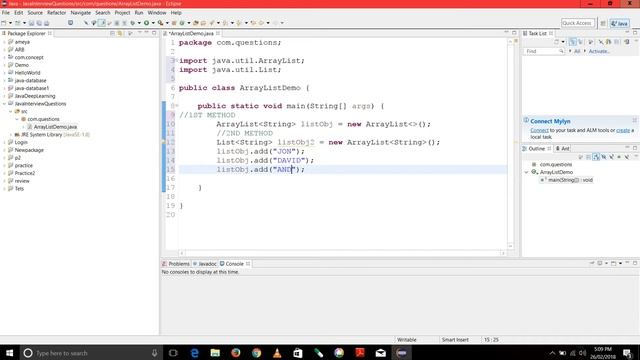Click the Debug bug icon in toolbar

coord(133,23)
